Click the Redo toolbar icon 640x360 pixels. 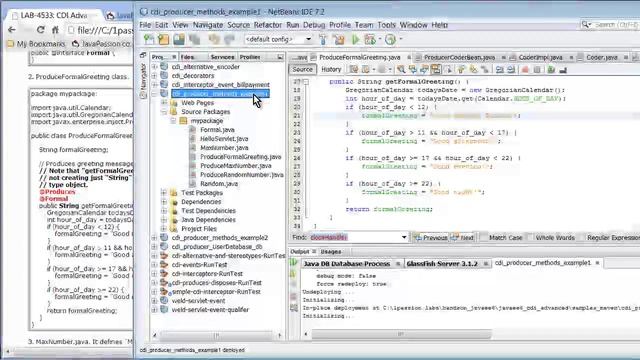(x=229, y=40)
